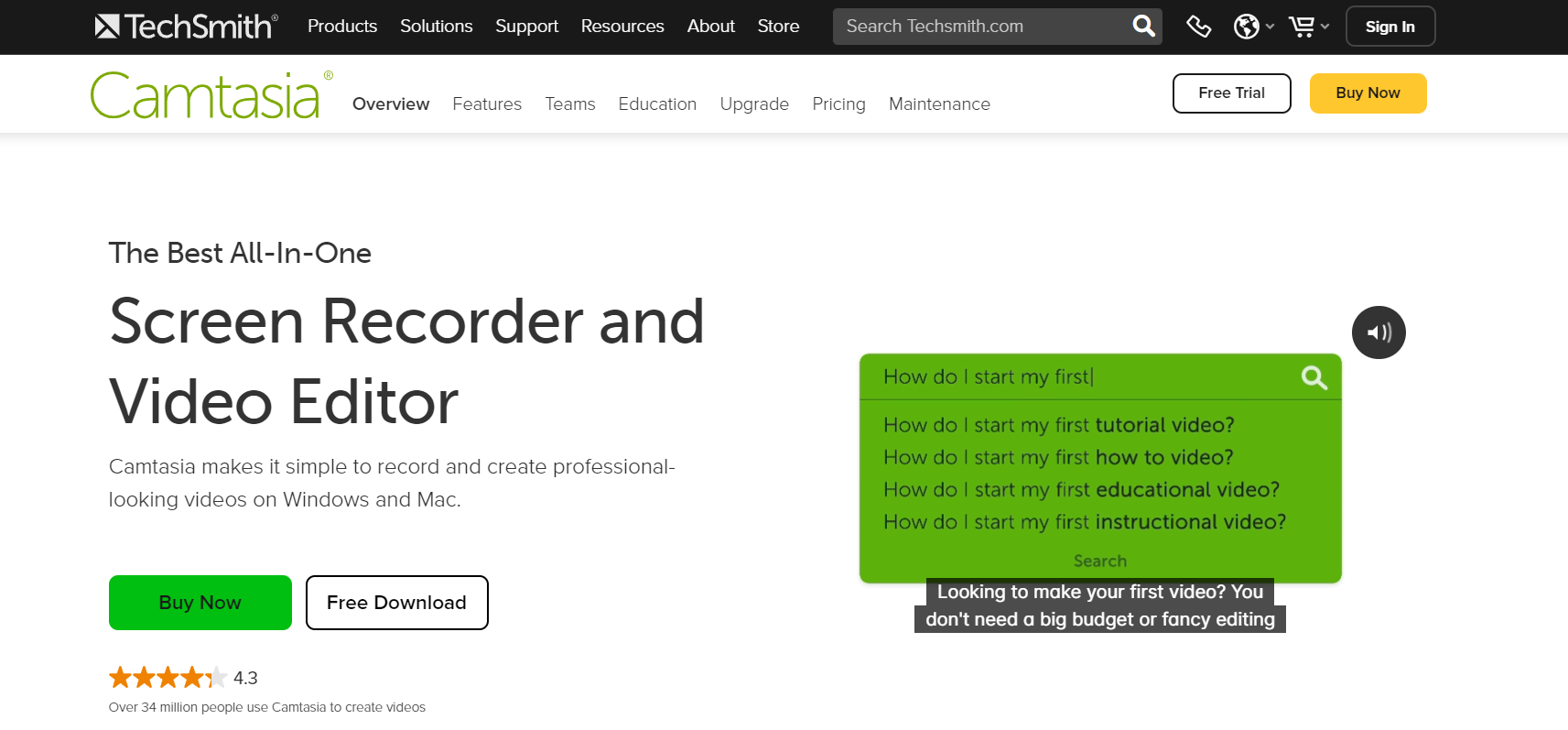
Task: Click the Sign In button
Action: (1390, 27)
